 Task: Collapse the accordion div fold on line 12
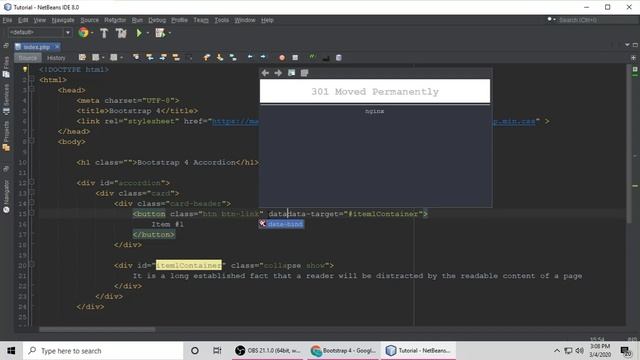tap(32, 182)
